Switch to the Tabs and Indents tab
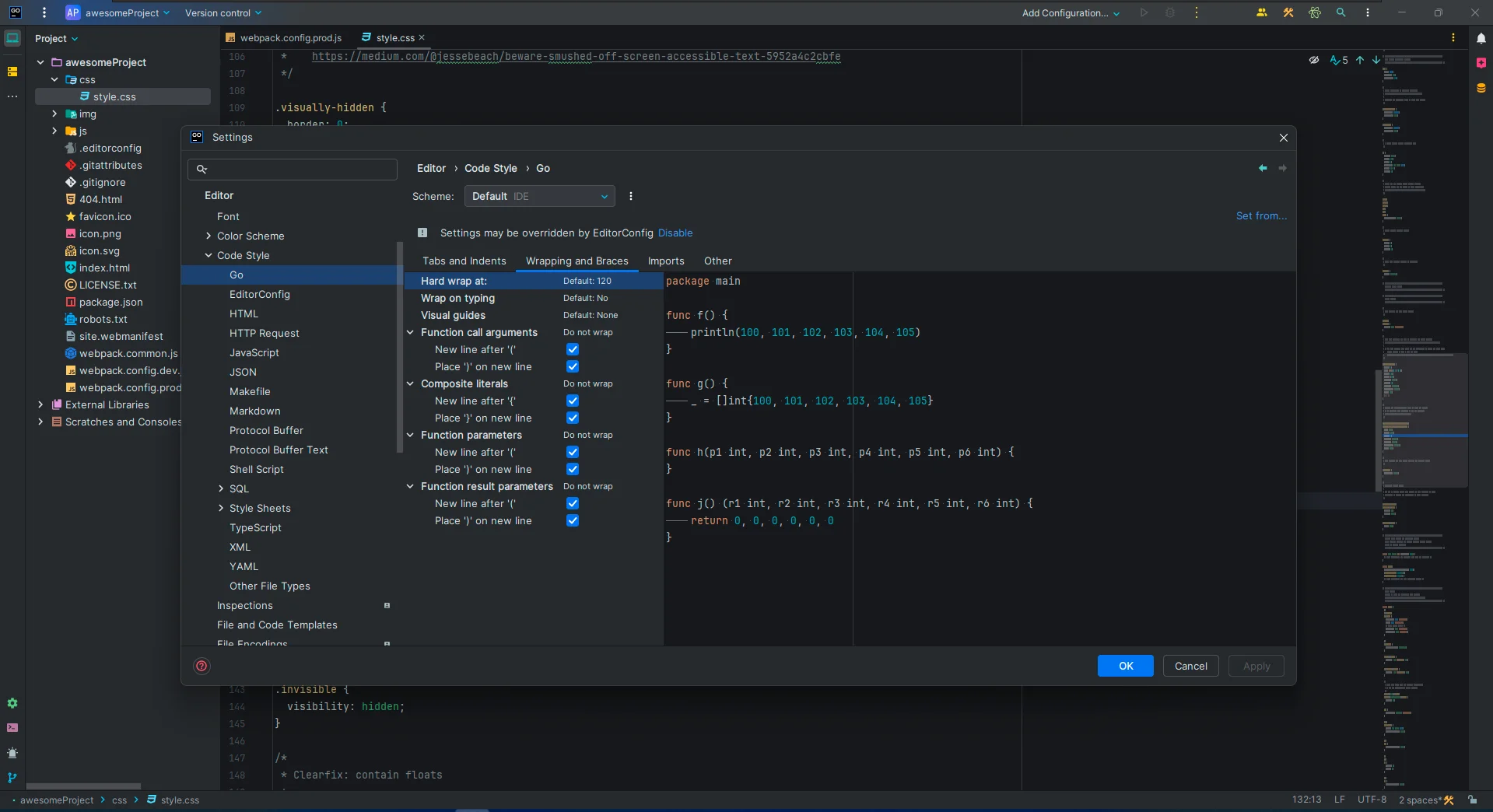The image size is (1493, 812). tap(464, 261)
